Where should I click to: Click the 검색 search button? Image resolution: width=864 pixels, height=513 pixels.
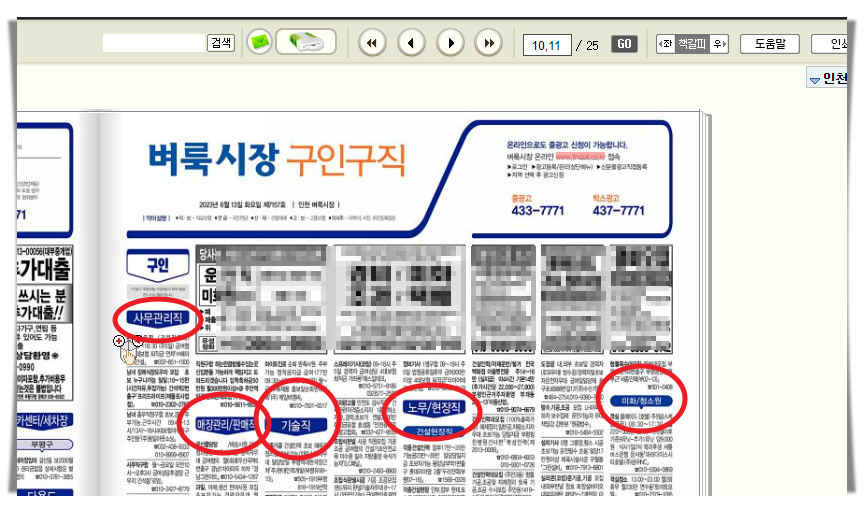click(221, 43)
